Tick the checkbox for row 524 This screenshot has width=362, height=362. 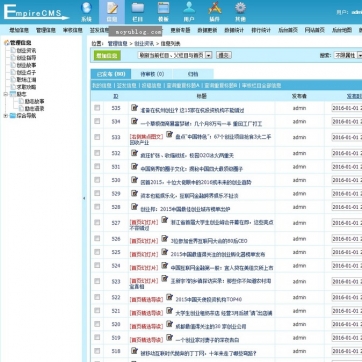[x=97, y=265]
